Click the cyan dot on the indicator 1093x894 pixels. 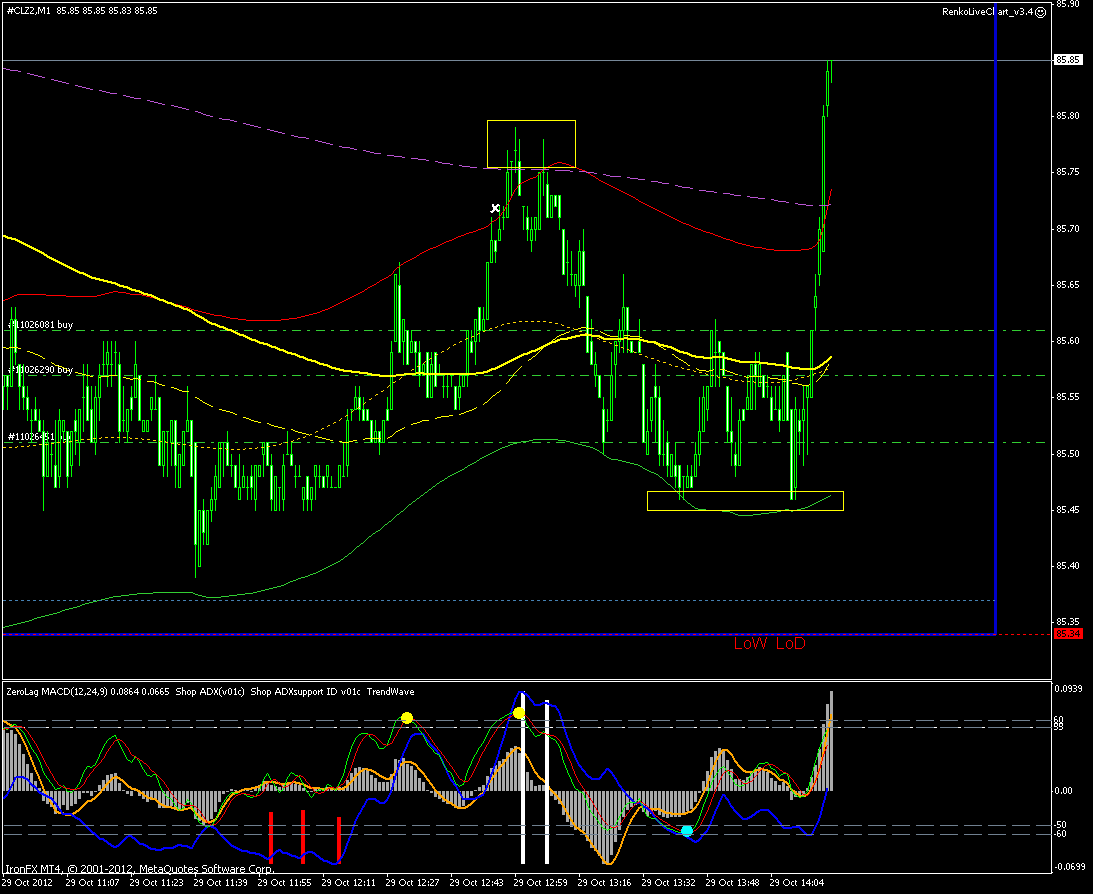click(687, 831)
